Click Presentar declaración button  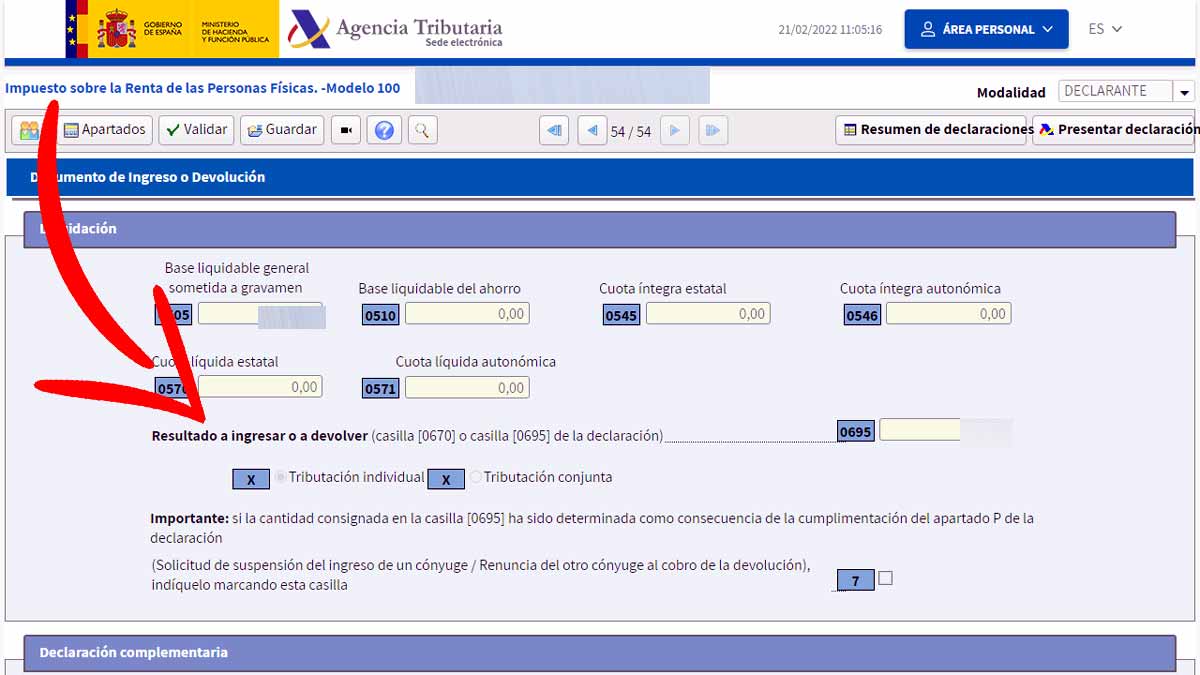coord(1116,130)
